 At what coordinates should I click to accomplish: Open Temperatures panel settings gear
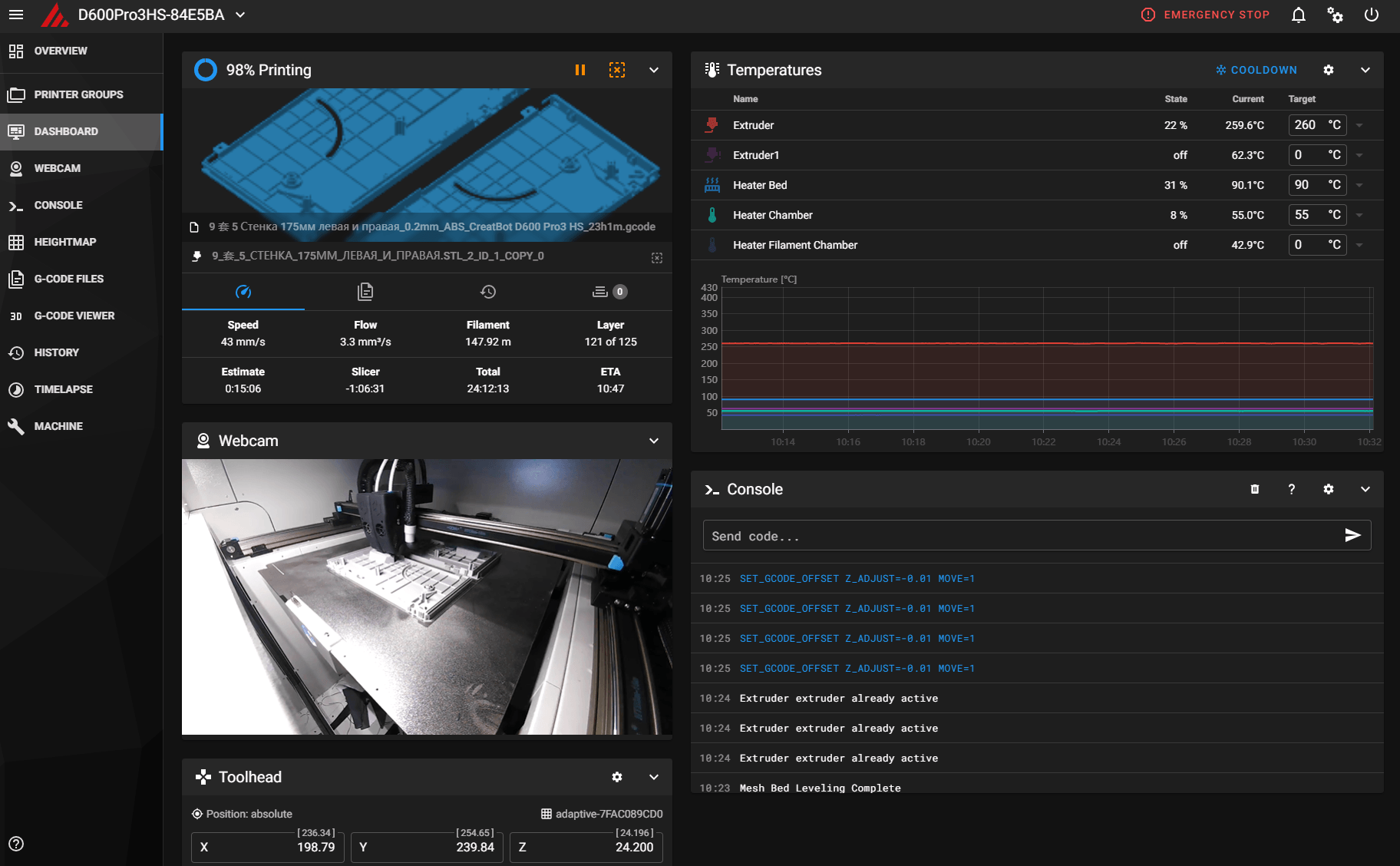click(x=1329, y=70)
